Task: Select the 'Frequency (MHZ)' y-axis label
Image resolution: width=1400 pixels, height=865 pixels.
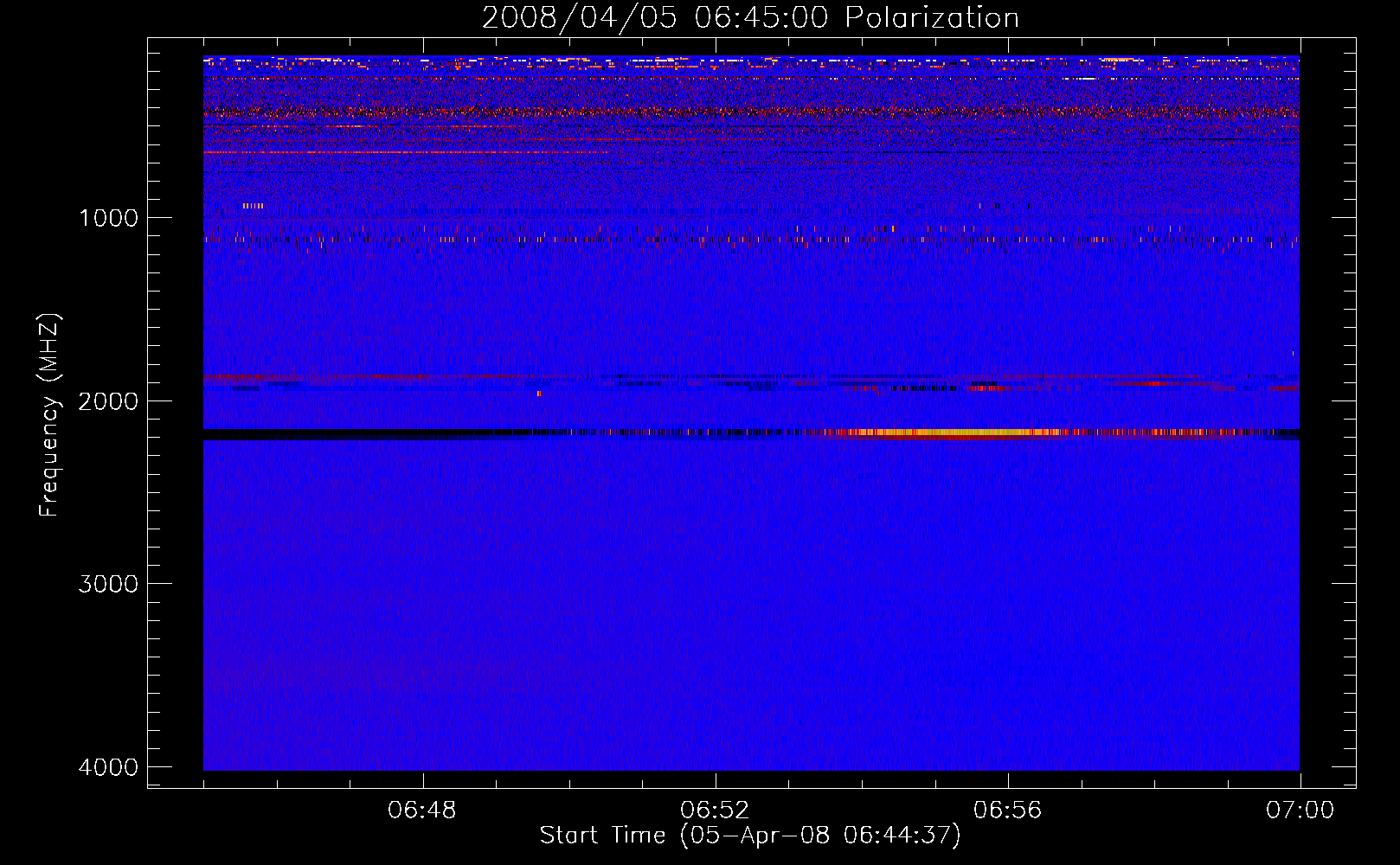Action: [49, 415]
